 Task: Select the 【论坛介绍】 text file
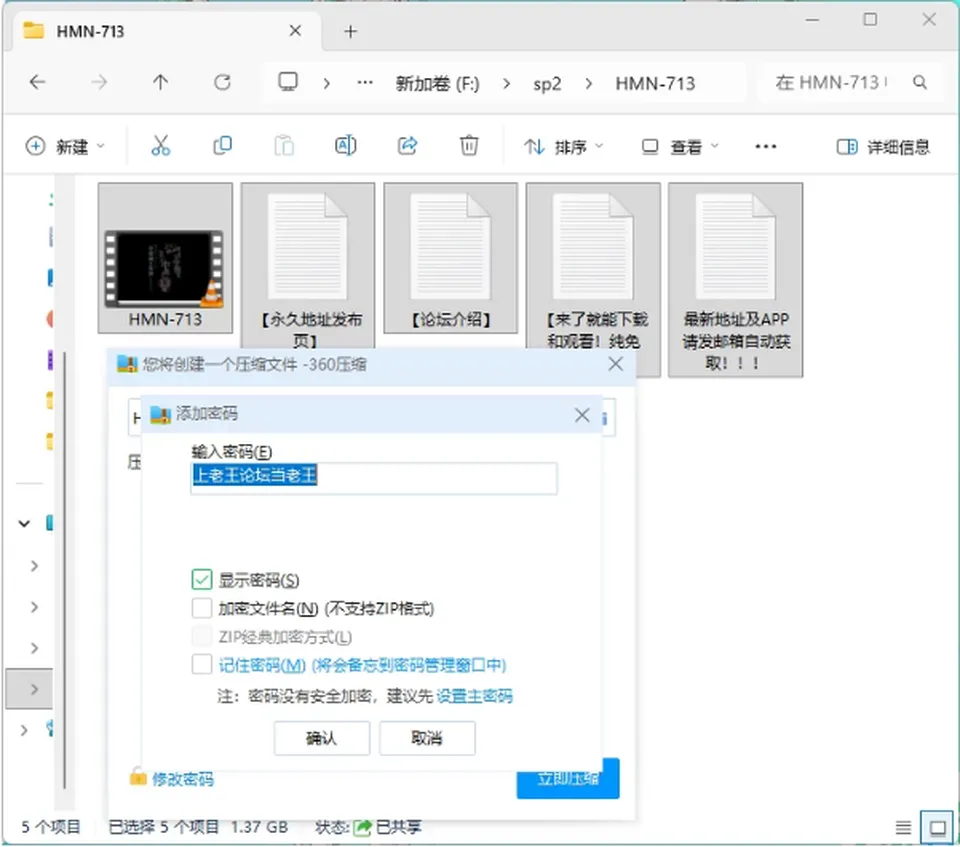point(451,258)
